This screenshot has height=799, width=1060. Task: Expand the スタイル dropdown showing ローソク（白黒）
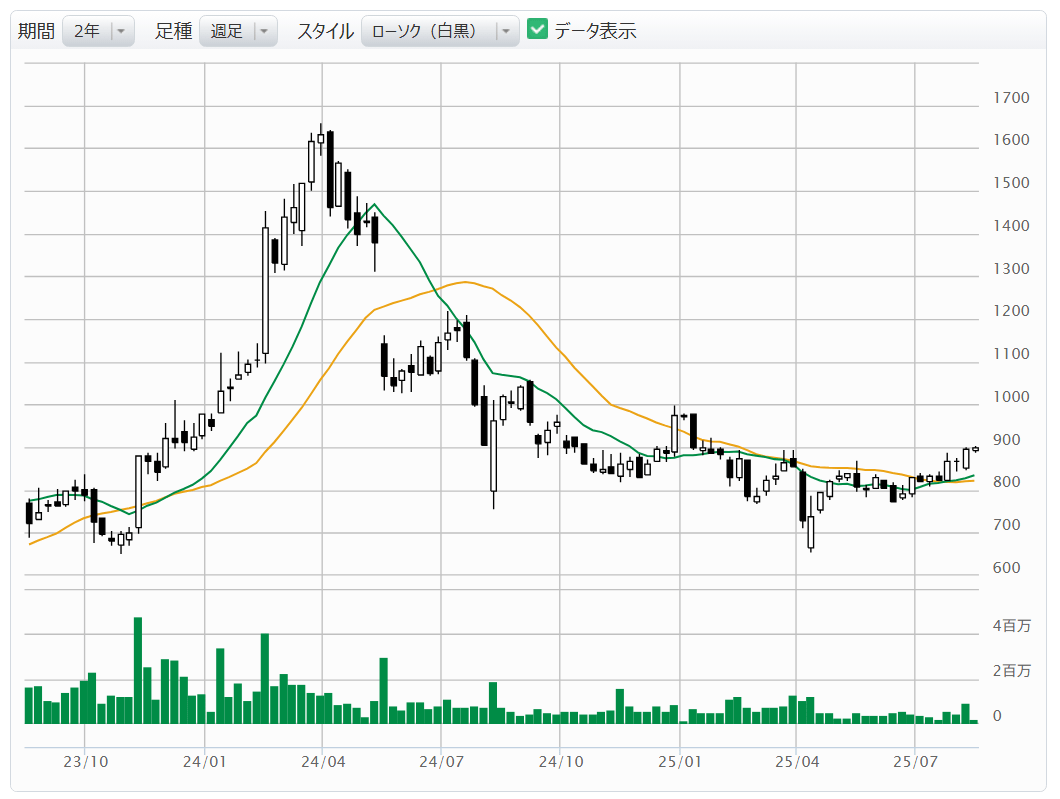pos(439,31)
